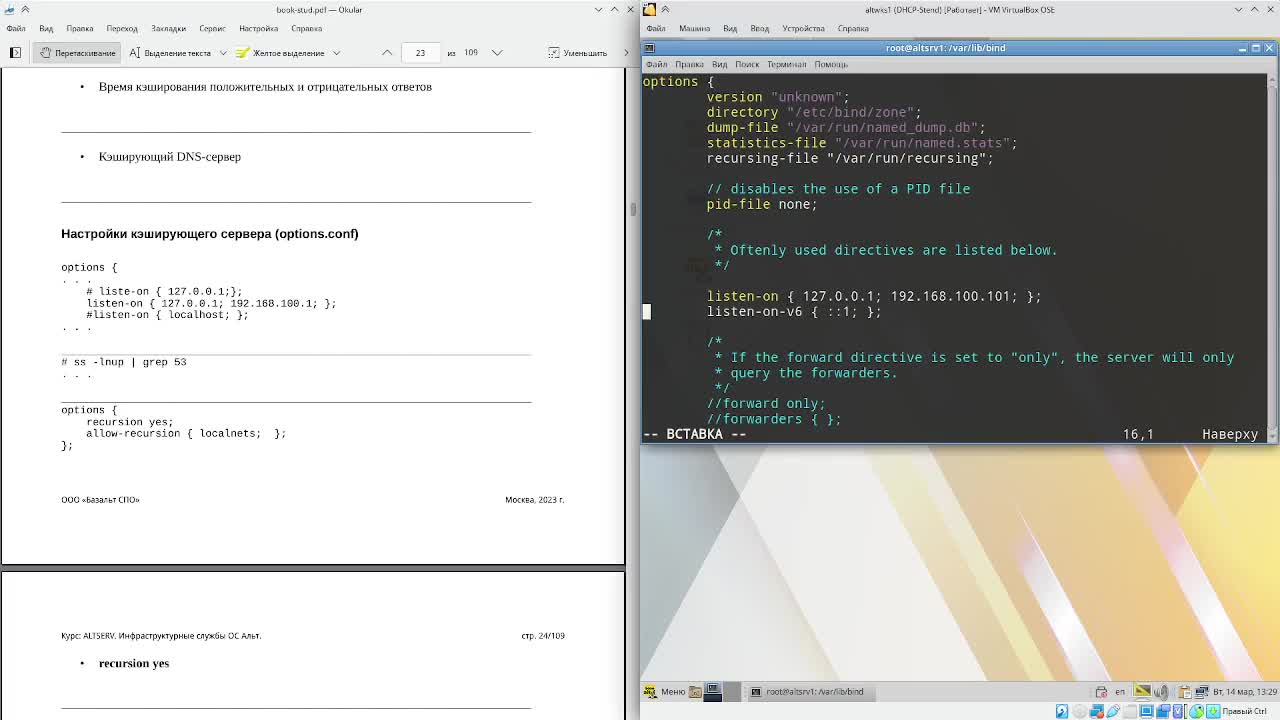This screenshot has height=720, width=1280.
Task: Activate the Выделение текста tool
Action: click(170, 52)
